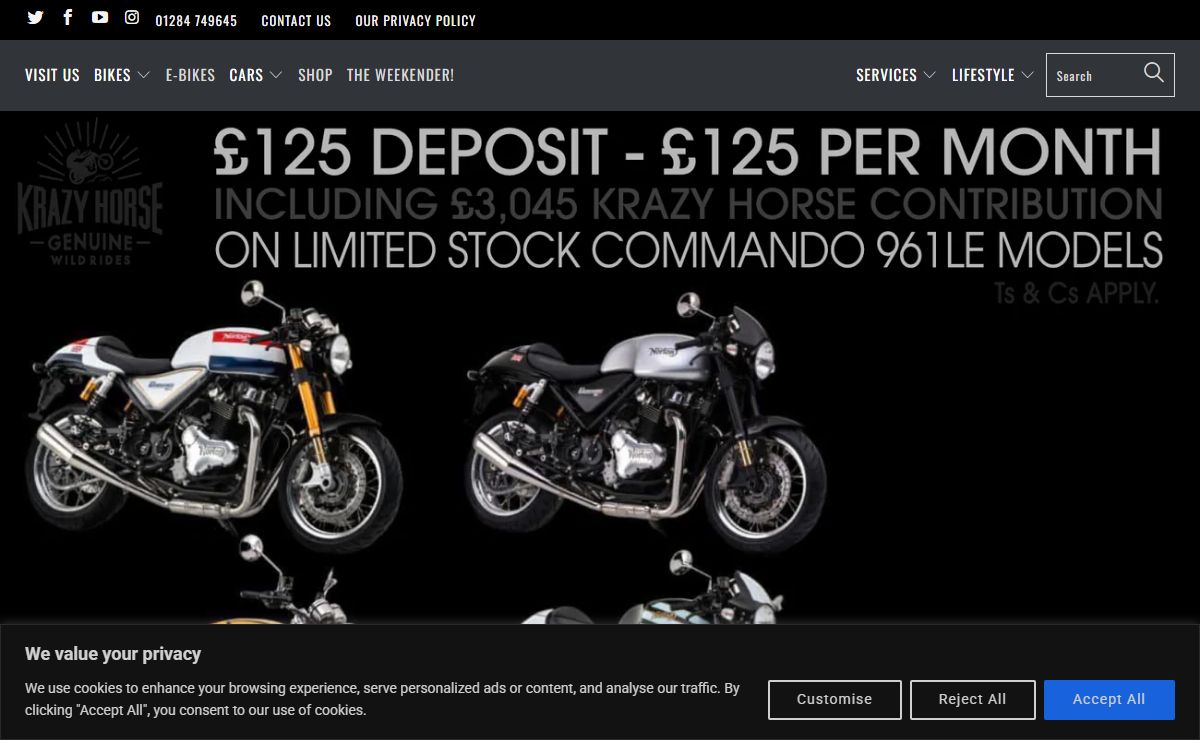Open the Twitter social icon
The image size is (1200, 740).
[x=35, y=18]
